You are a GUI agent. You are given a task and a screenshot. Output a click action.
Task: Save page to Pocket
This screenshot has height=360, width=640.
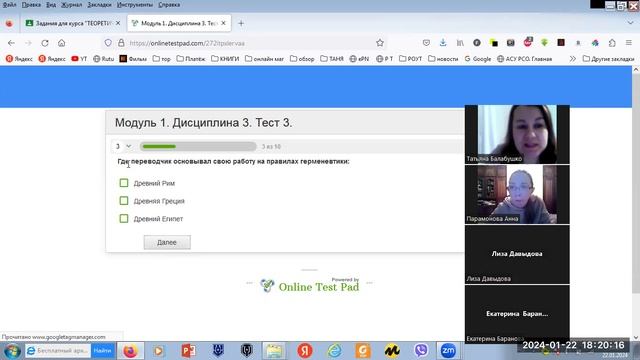point(426,43)
